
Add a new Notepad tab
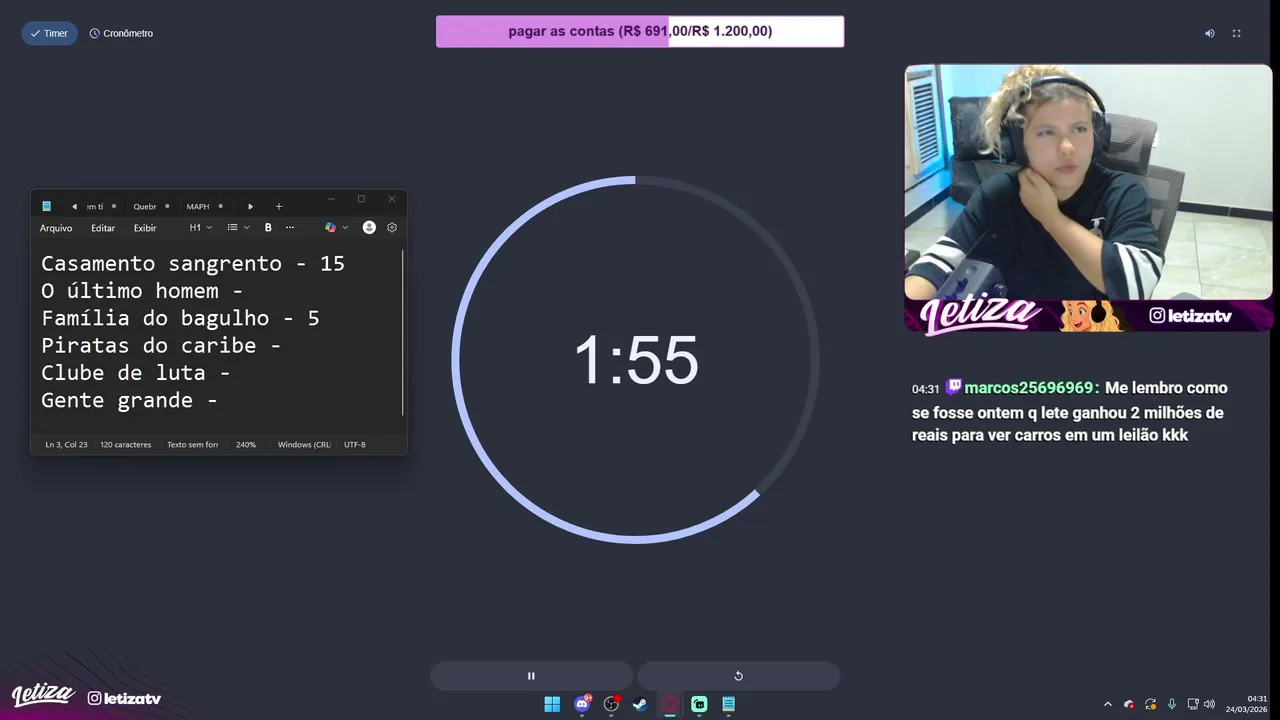[279, 206]
